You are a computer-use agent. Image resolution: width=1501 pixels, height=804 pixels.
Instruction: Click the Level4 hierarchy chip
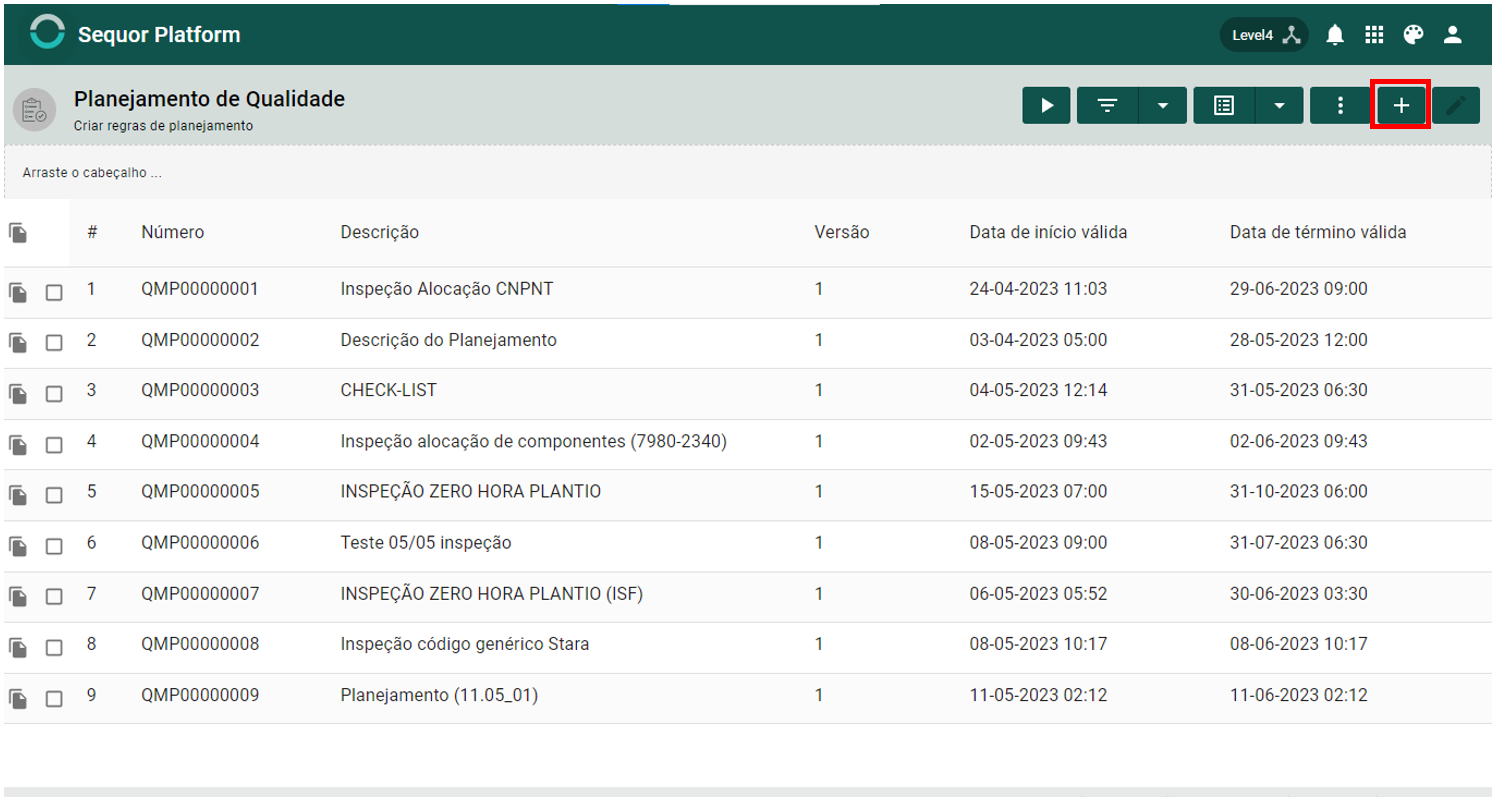pyautogui.click(x=1265, y=35)
